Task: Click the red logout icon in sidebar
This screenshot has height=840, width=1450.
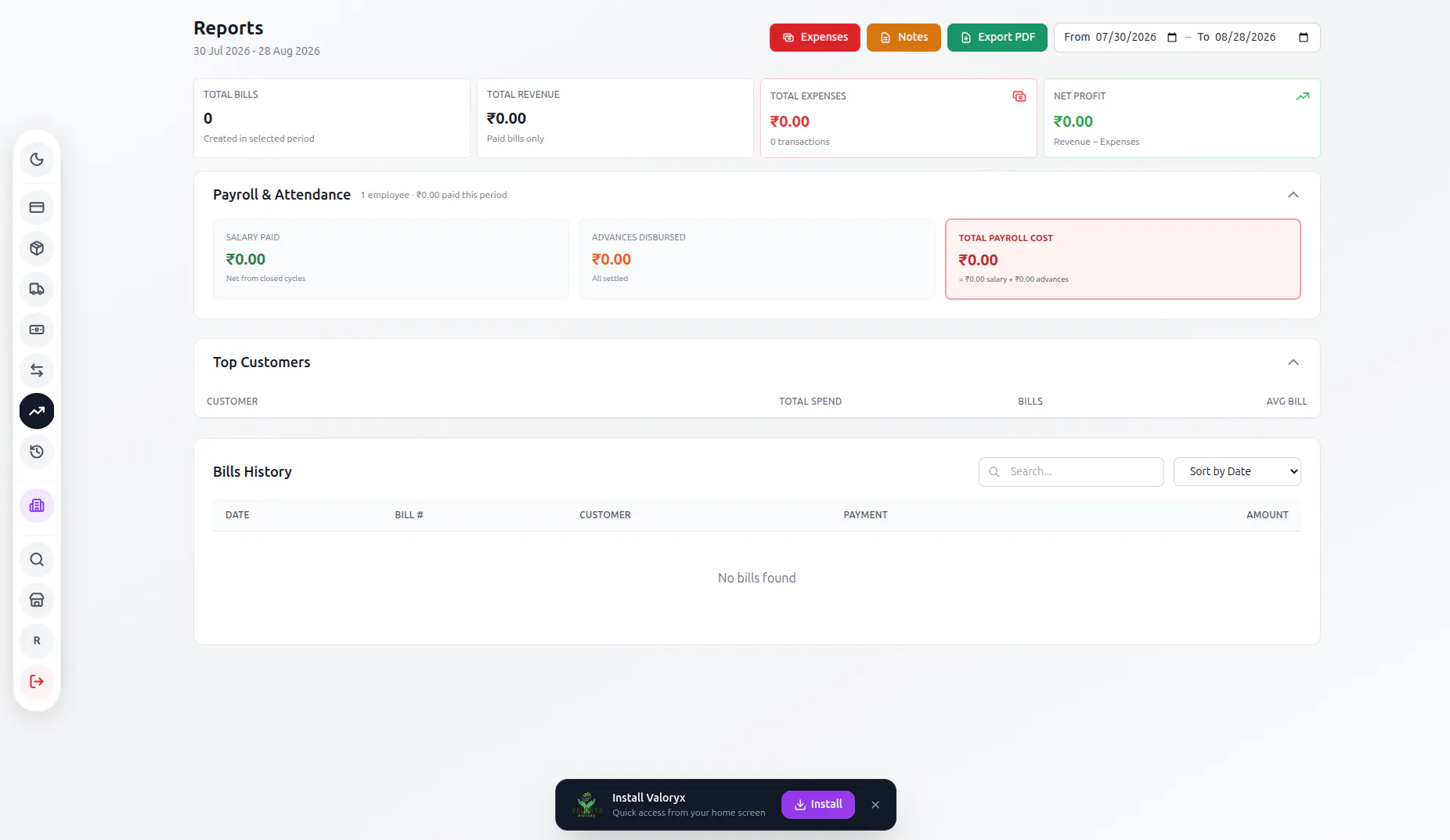Action: [x=37, y=682]
